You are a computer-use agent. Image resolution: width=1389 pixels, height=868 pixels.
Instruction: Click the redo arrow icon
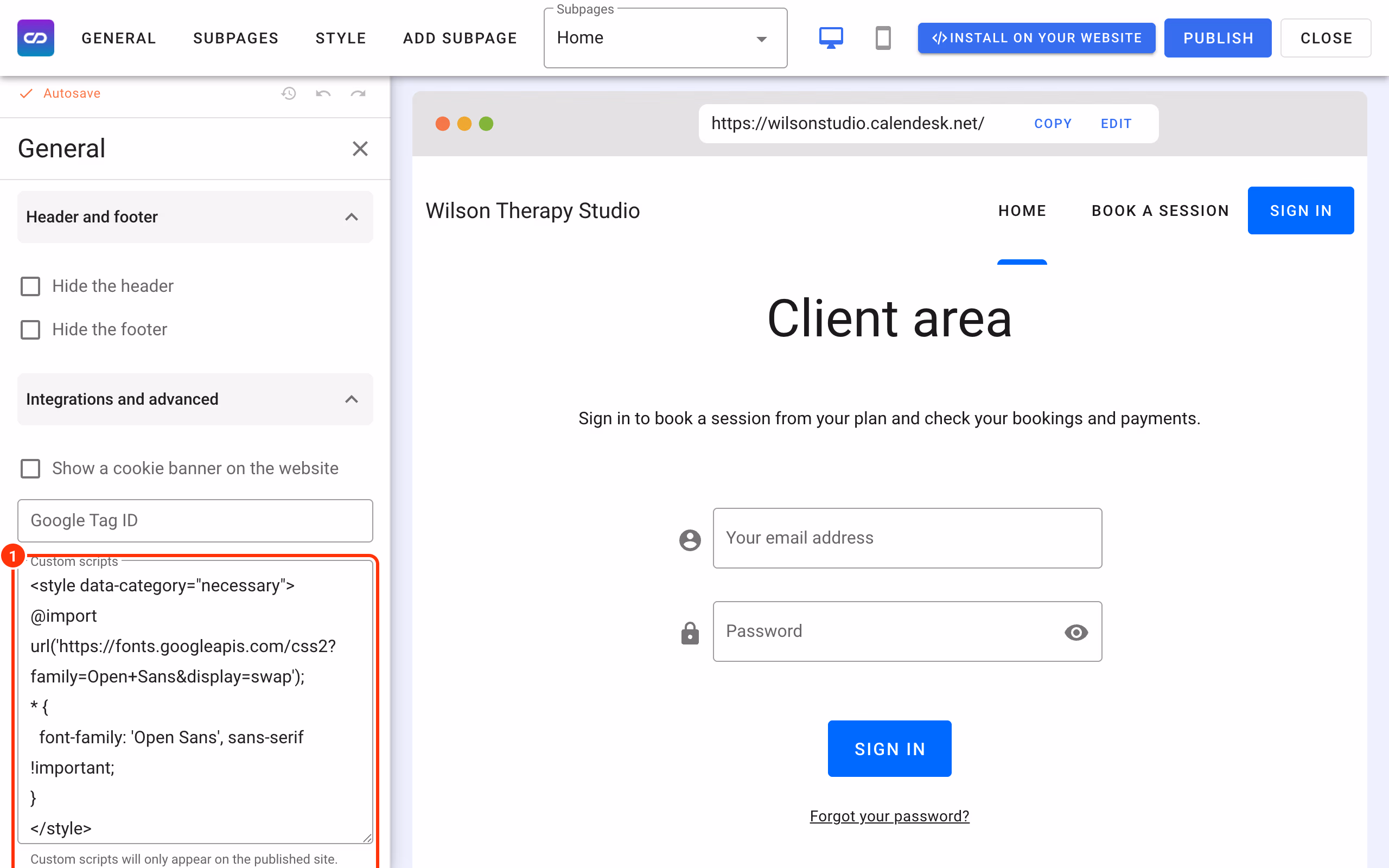click(x=358, y=93)
